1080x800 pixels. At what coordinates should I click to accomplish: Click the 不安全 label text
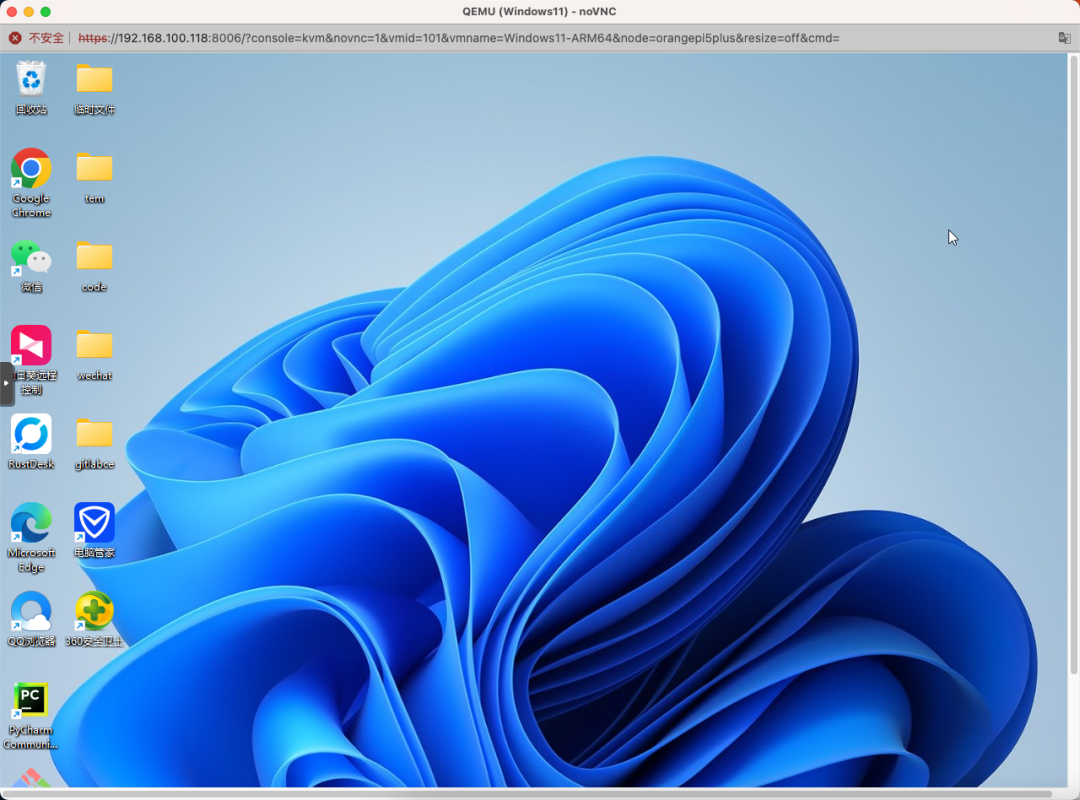coord(46,38)
